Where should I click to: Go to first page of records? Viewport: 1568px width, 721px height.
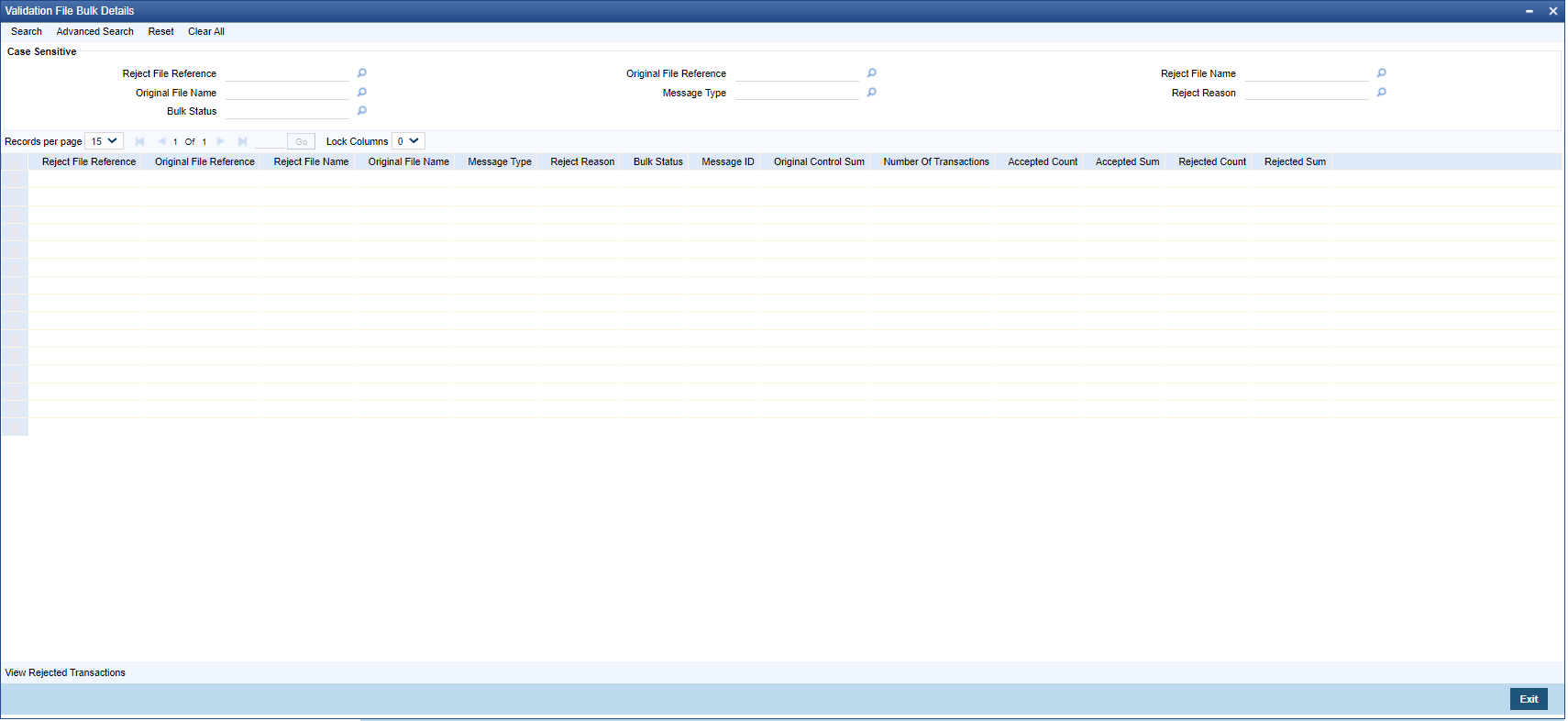pos(139,141)
